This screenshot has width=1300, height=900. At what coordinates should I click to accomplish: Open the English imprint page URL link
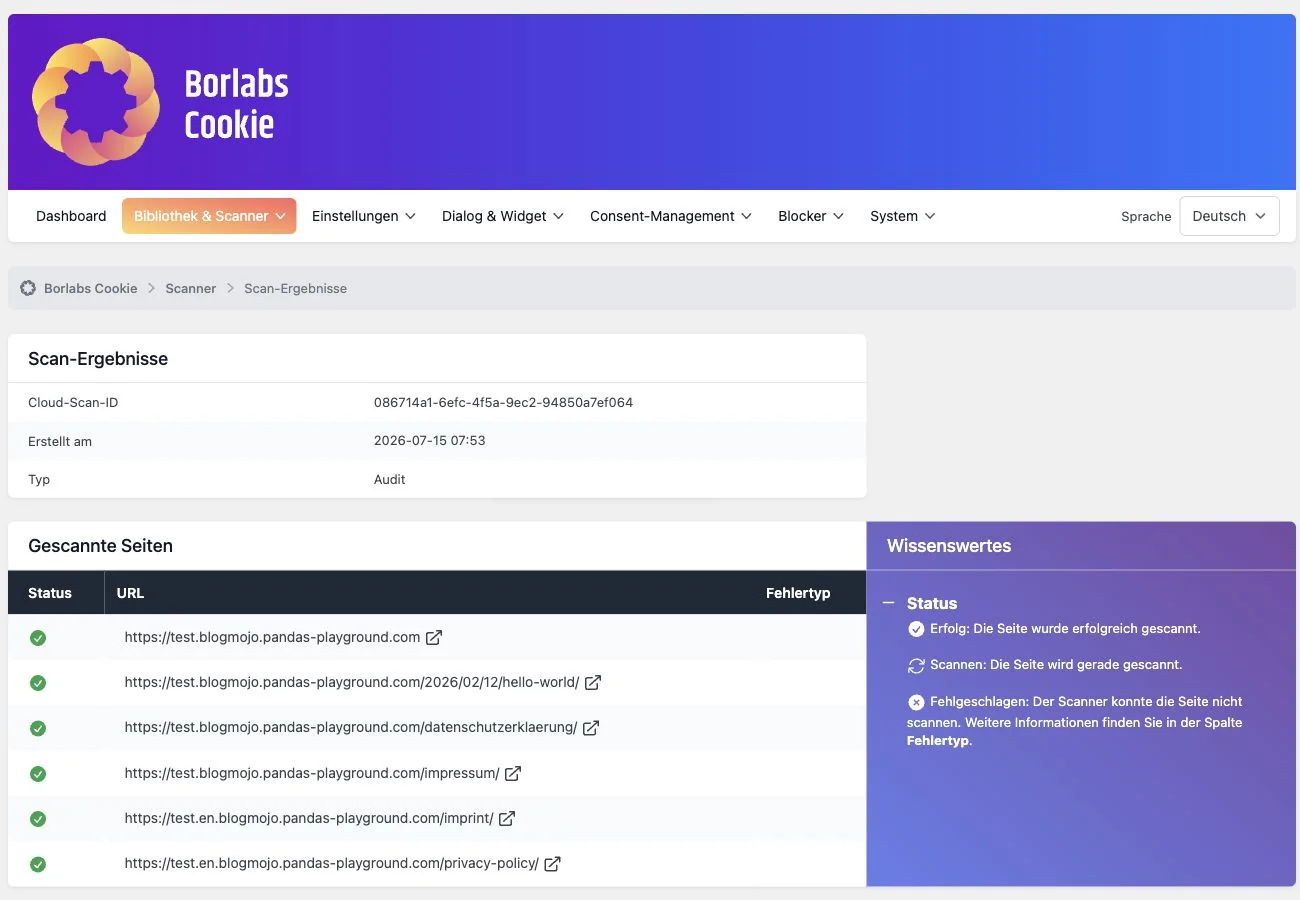309,818
